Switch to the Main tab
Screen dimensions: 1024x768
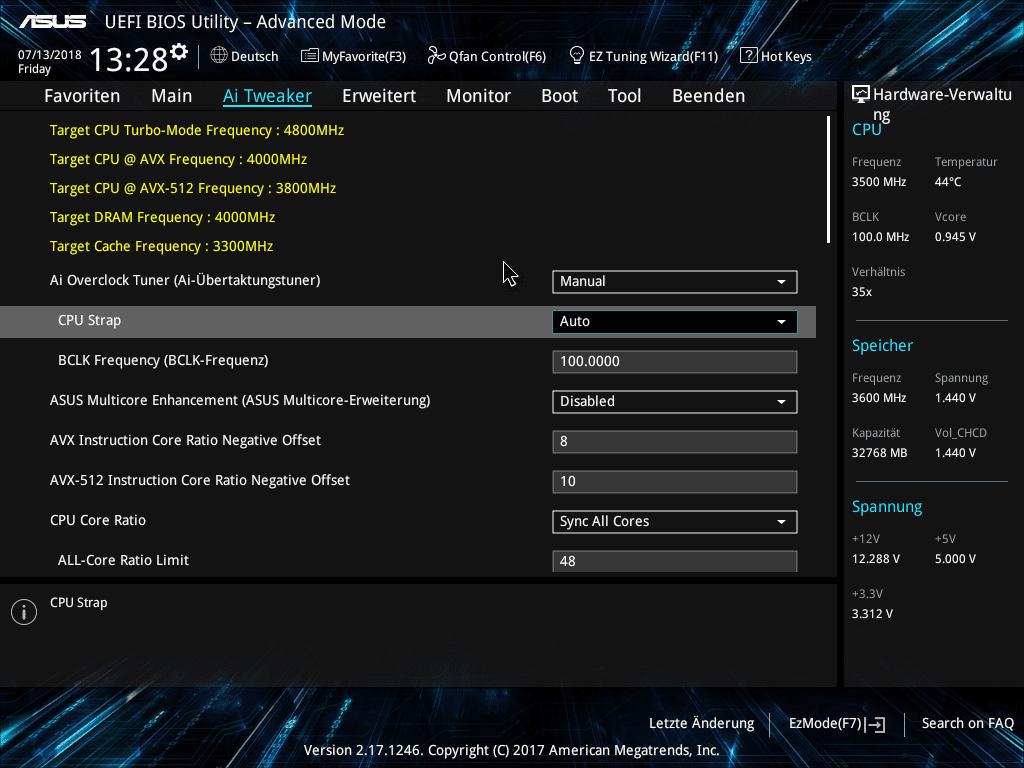172,96
